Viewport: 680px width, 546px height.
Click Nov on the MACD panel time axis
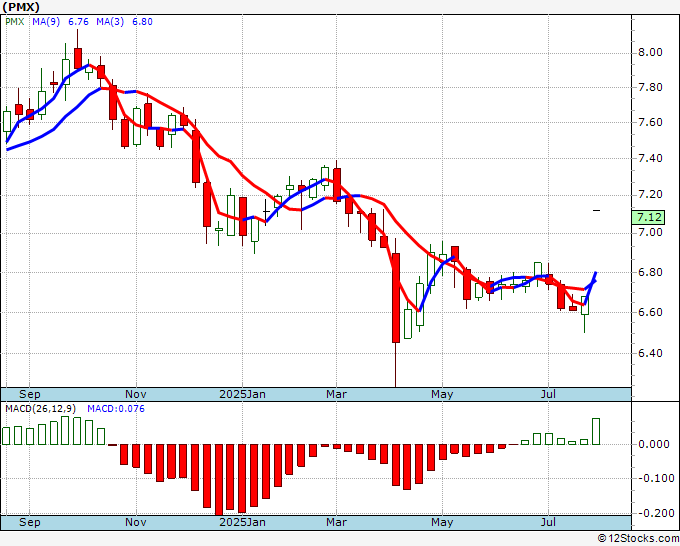click(x=136, y=522)
